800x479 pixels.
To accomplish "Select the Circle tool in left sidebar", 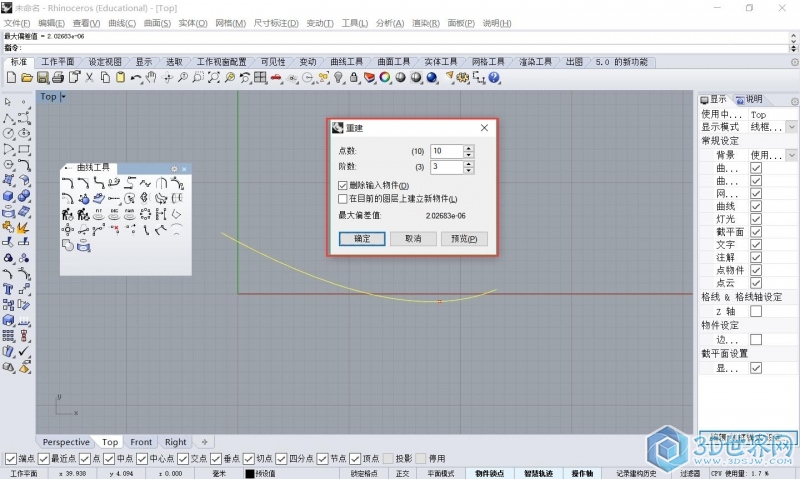I will coord(8,134).
